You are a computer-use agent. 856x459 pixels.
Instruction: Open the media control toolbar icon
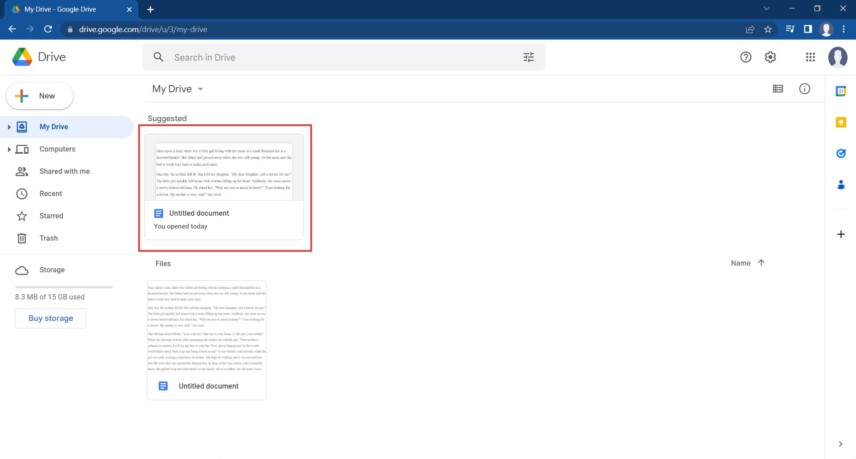[790, 29]
